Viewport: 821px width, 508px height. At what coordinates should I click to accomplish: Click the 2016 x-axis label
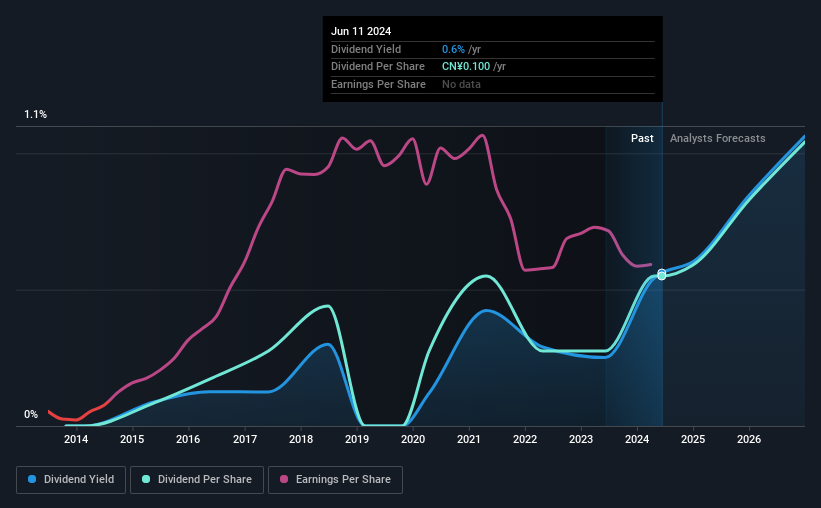tap(188, 439)
